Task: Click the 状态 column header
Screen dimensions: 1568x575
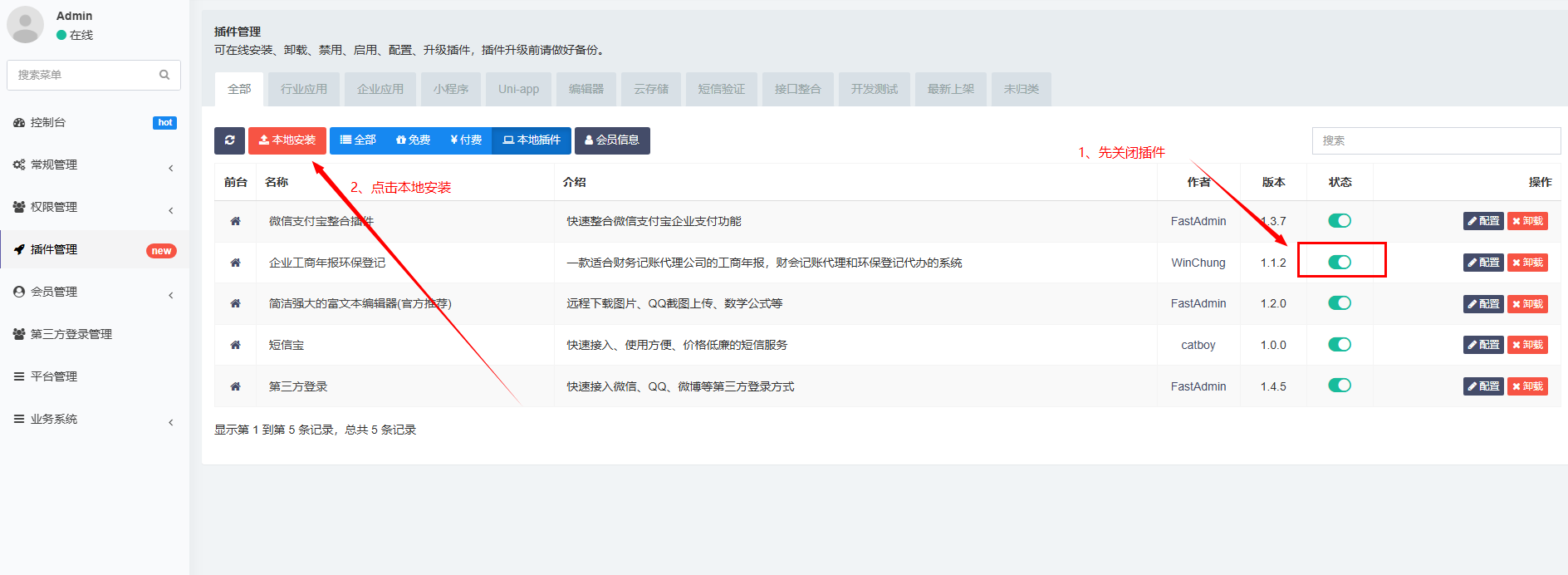Action: point(1340,182)
